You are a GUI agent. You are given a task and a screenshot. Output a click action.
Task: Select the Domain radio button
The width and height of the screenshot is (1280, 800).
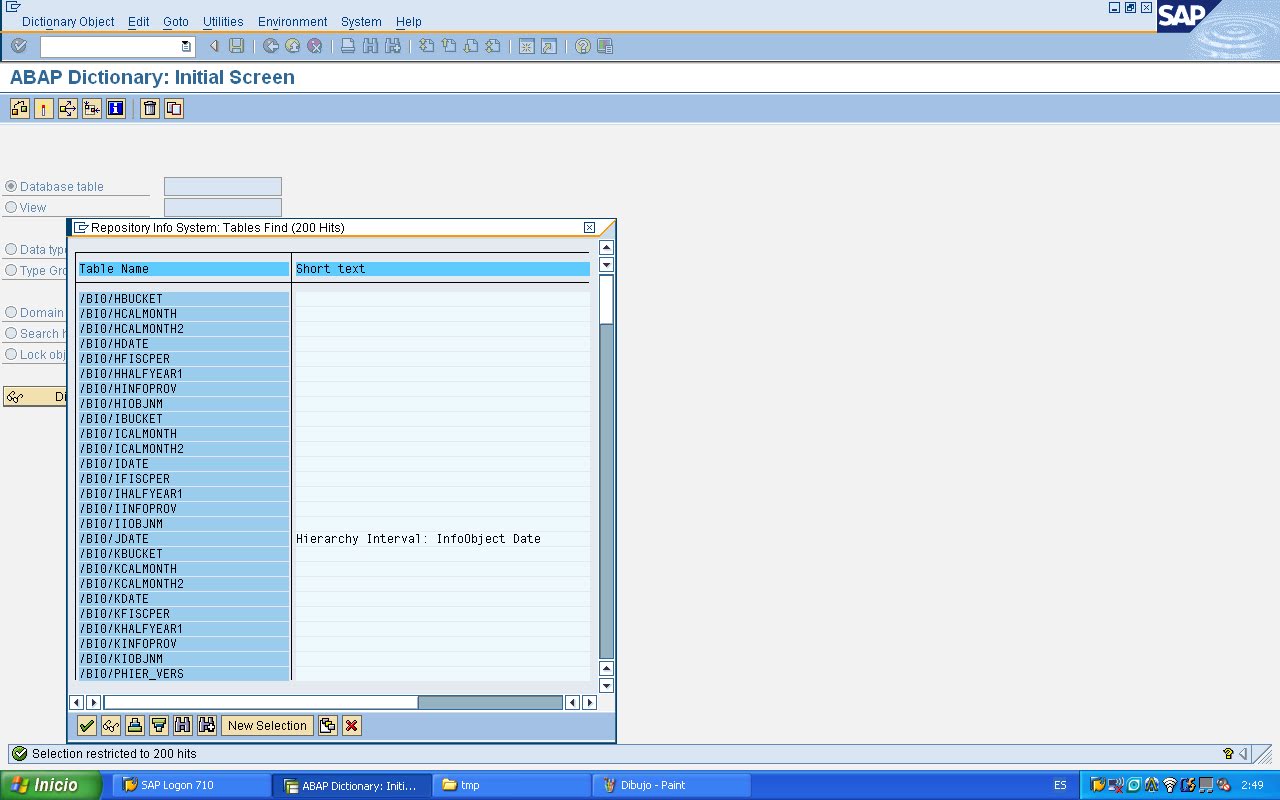tap(11, 312)
